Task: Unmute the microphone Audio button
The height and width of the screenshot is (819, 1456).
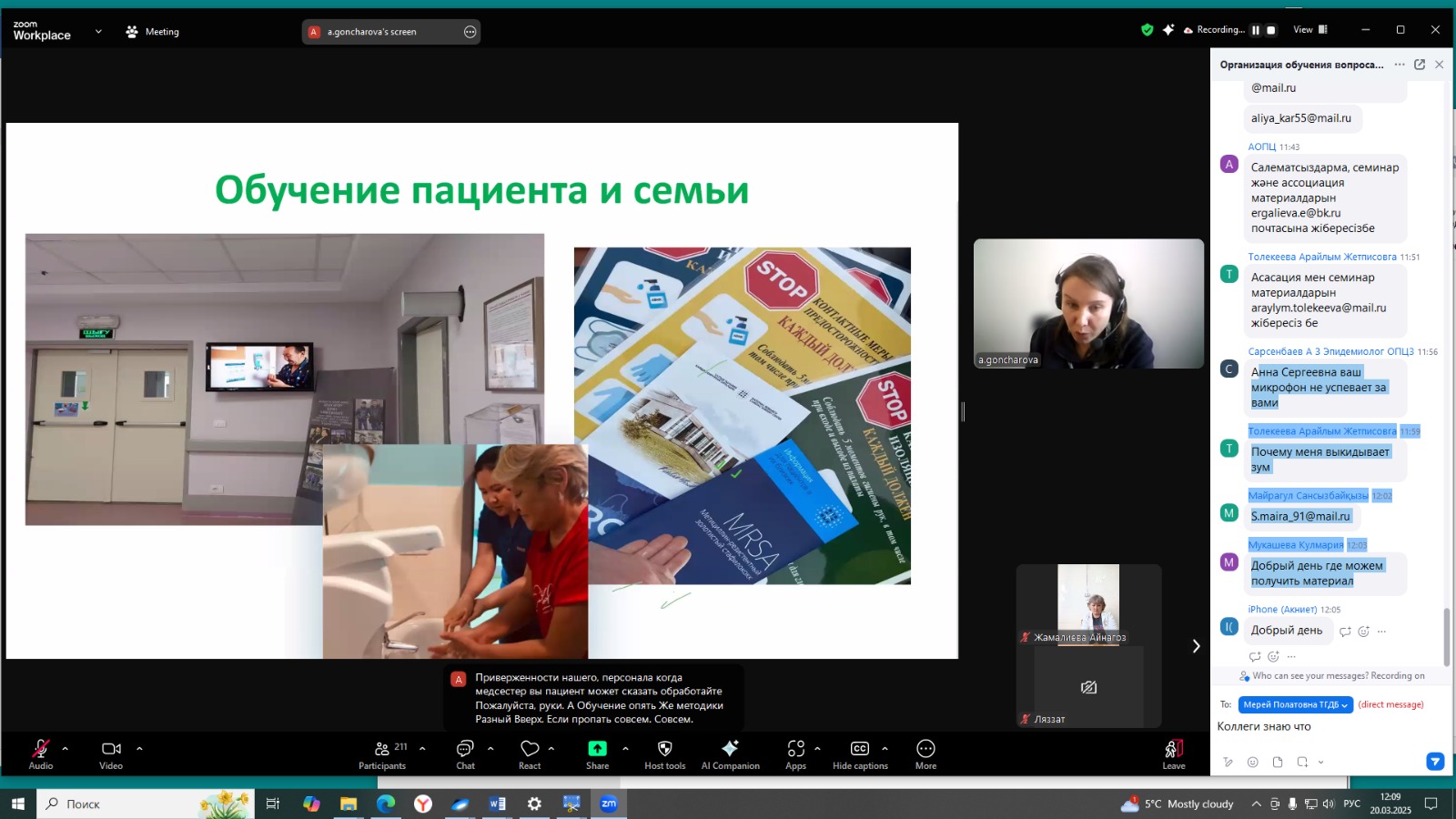Action: point(40,749)
